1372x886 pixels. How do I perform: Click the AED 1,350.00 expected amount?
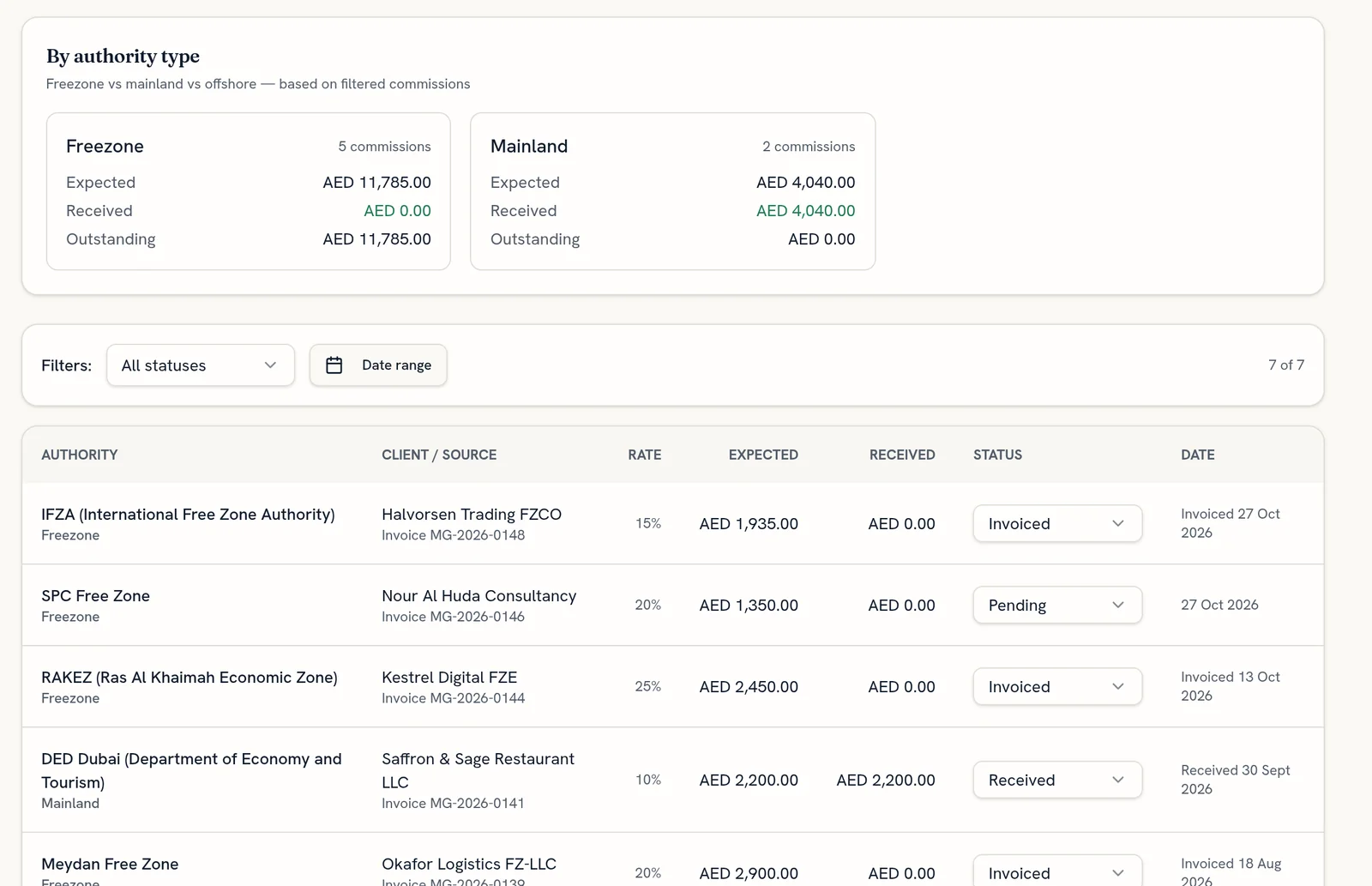pos(749,605)
